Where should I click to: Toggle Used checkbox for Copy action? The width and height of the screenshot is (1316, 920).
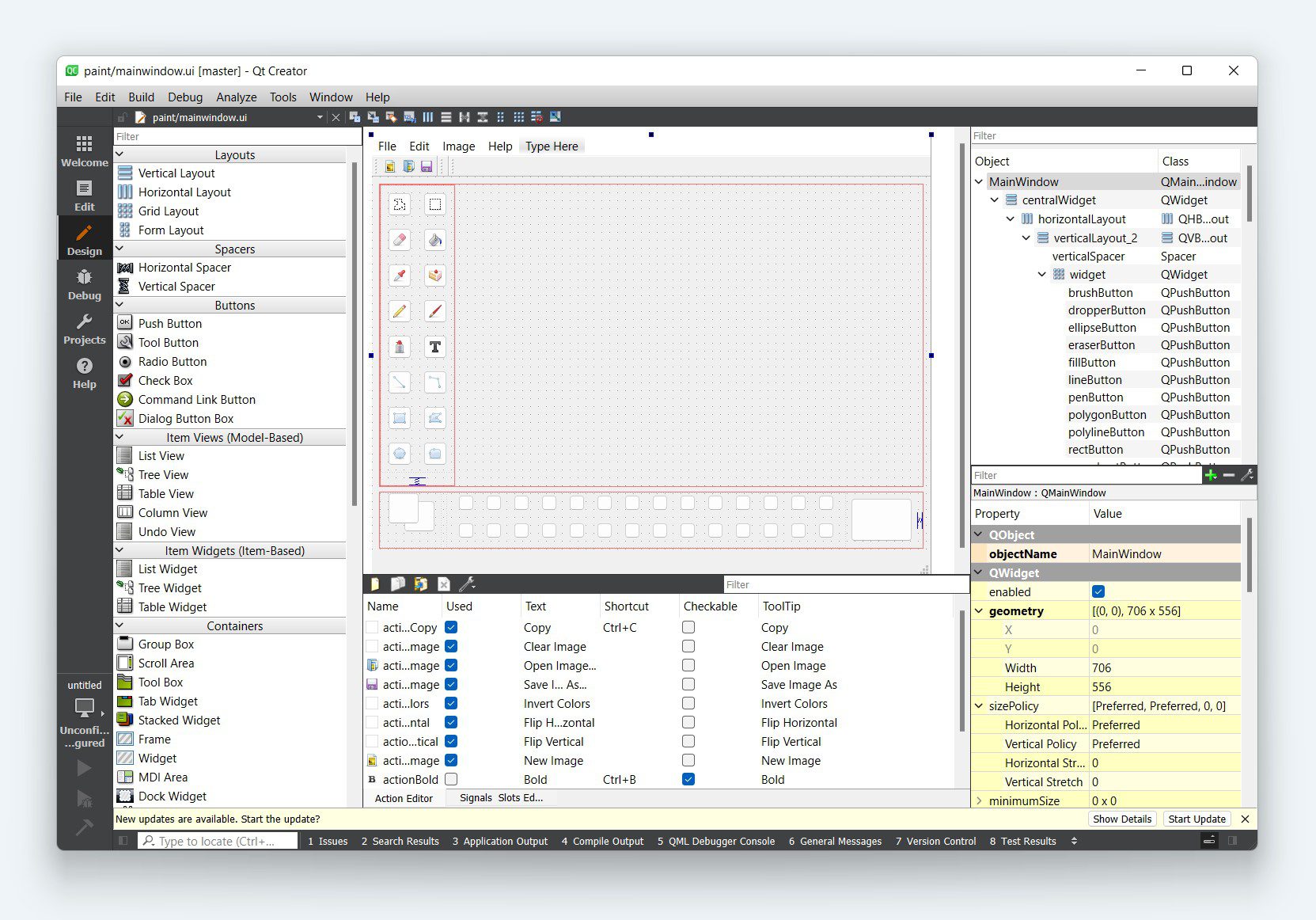coord(451,627)
